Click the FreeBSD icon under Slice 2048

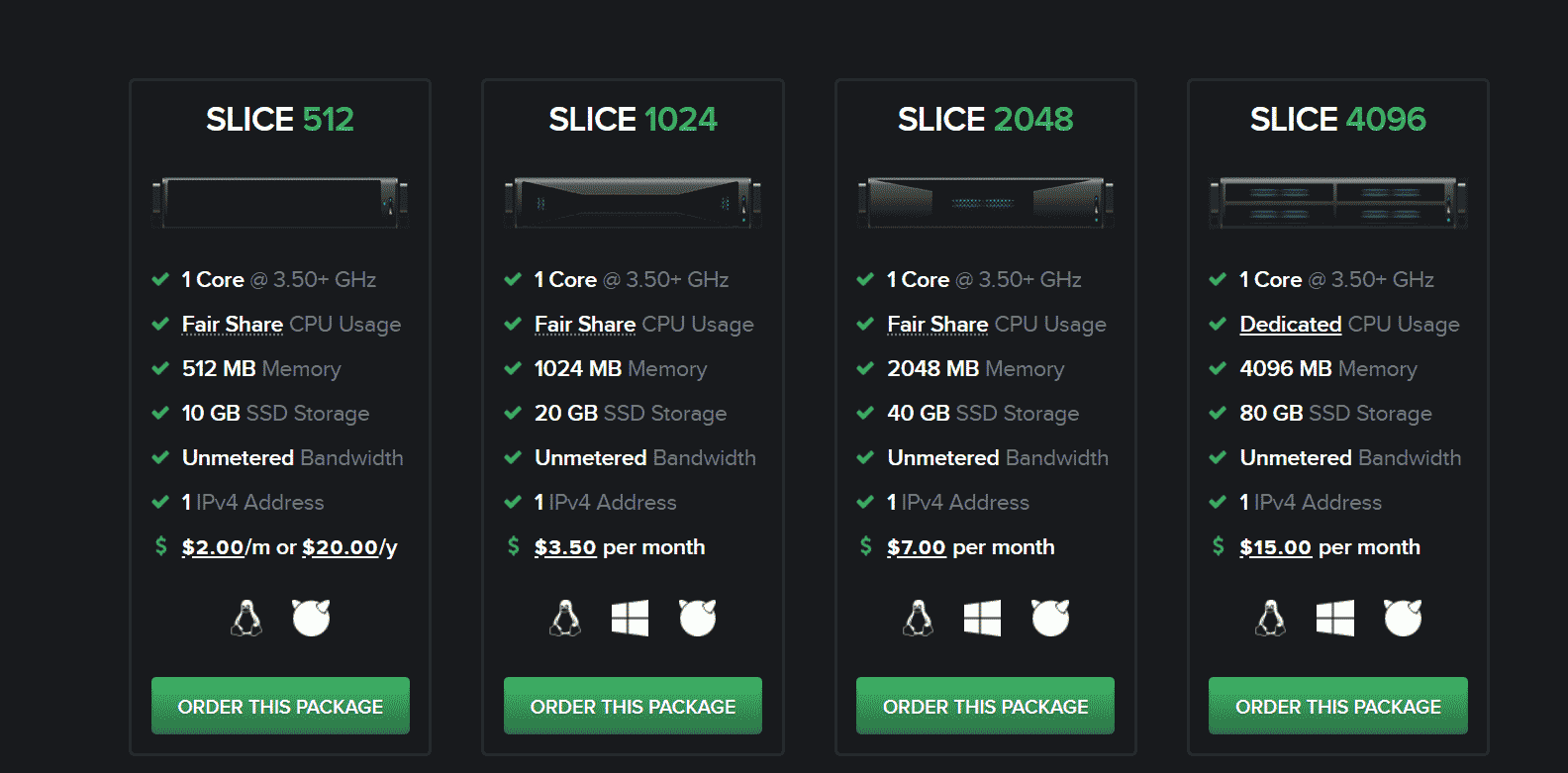point(1050,618)
